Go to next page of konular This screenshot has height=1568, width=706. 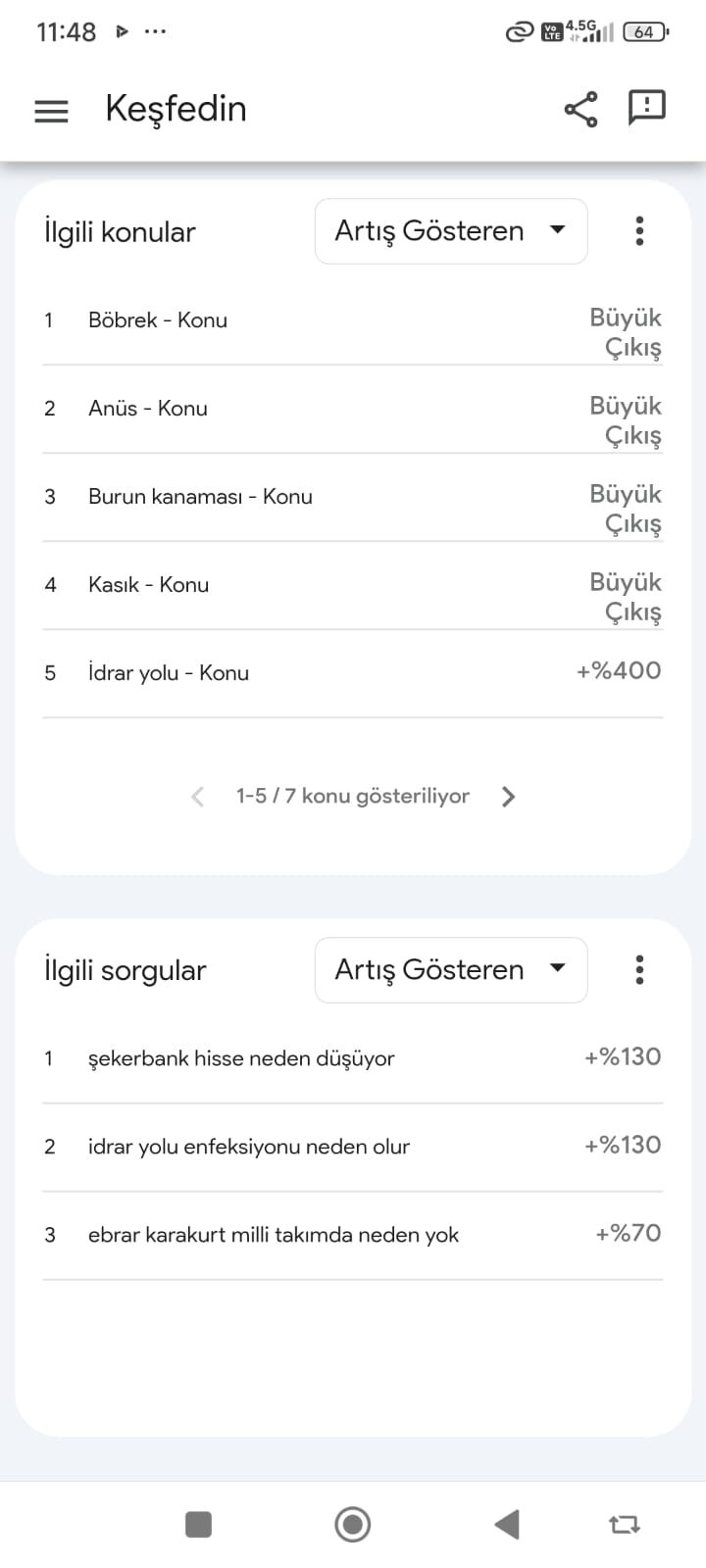pos(508,797)
